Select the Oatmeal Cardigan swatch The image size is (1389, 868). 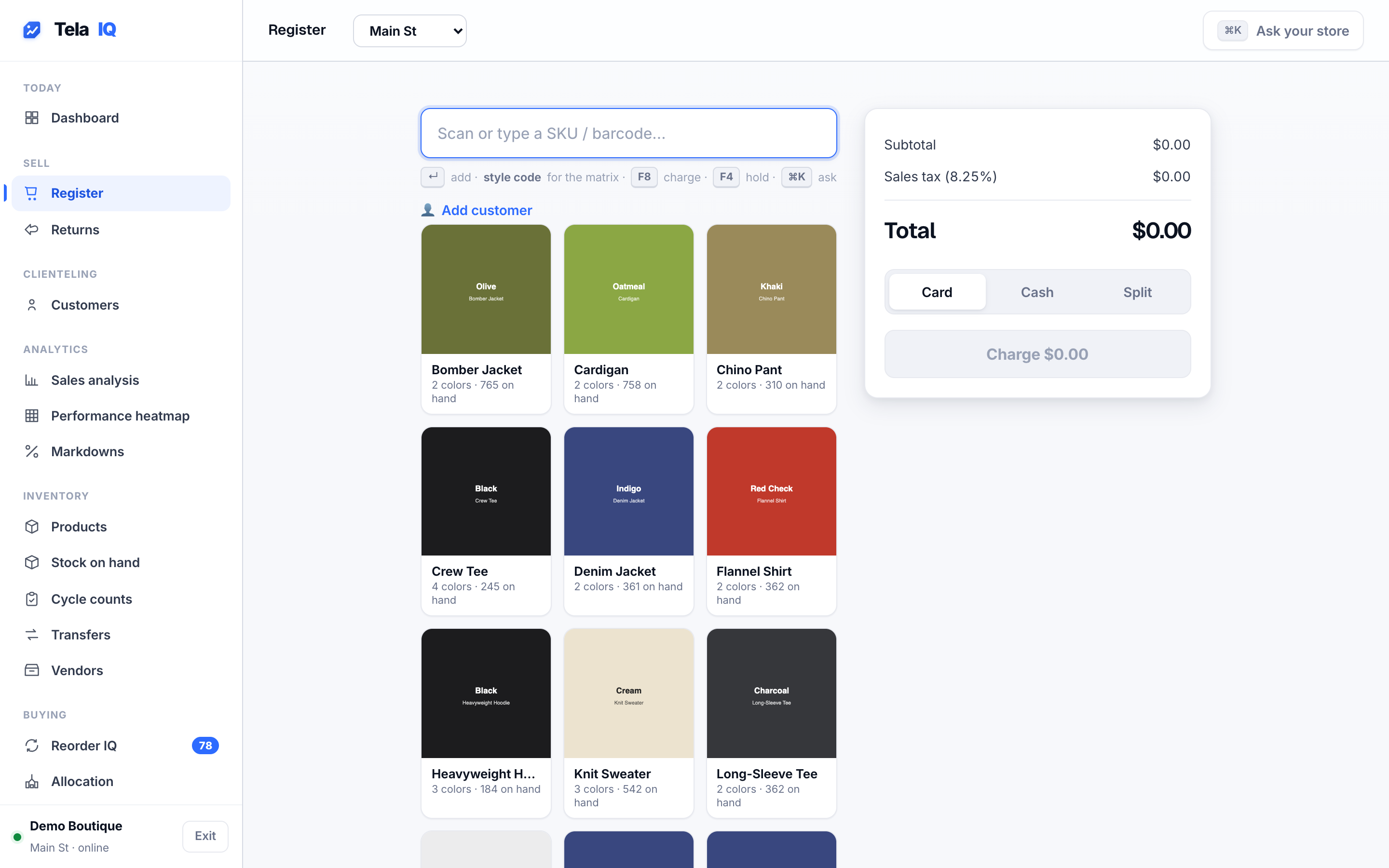[x=628, y=289]
